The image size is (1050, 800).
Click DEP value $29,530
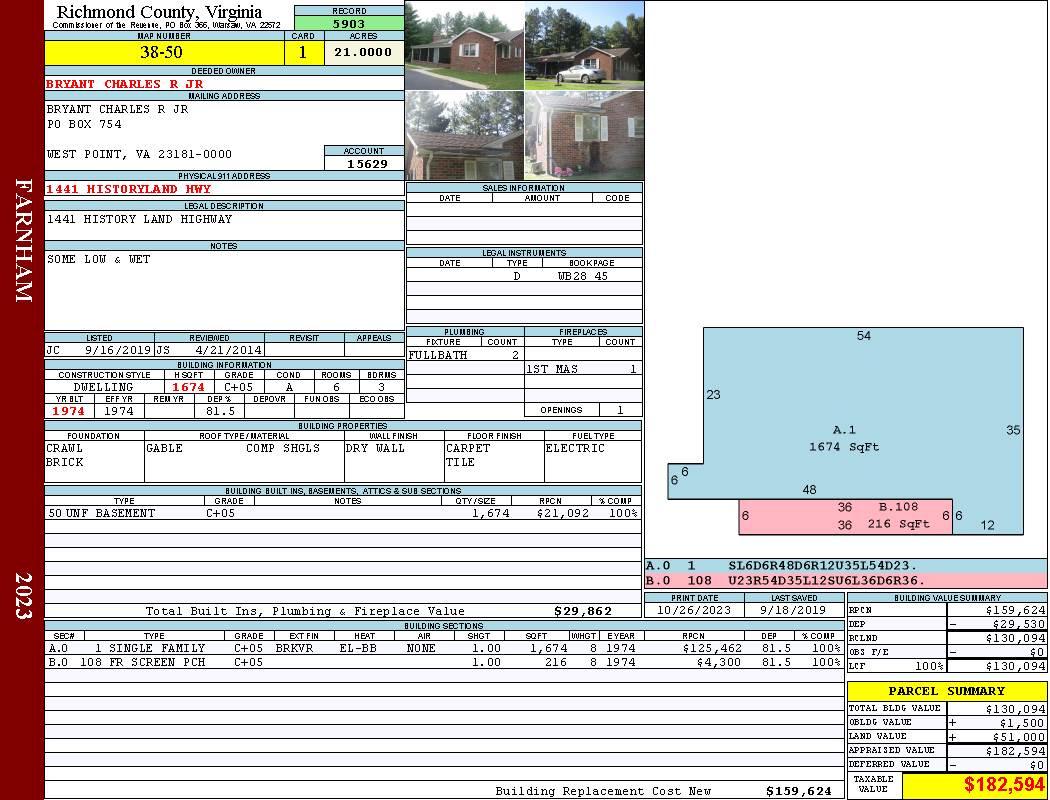click(x=1018, y=624)
